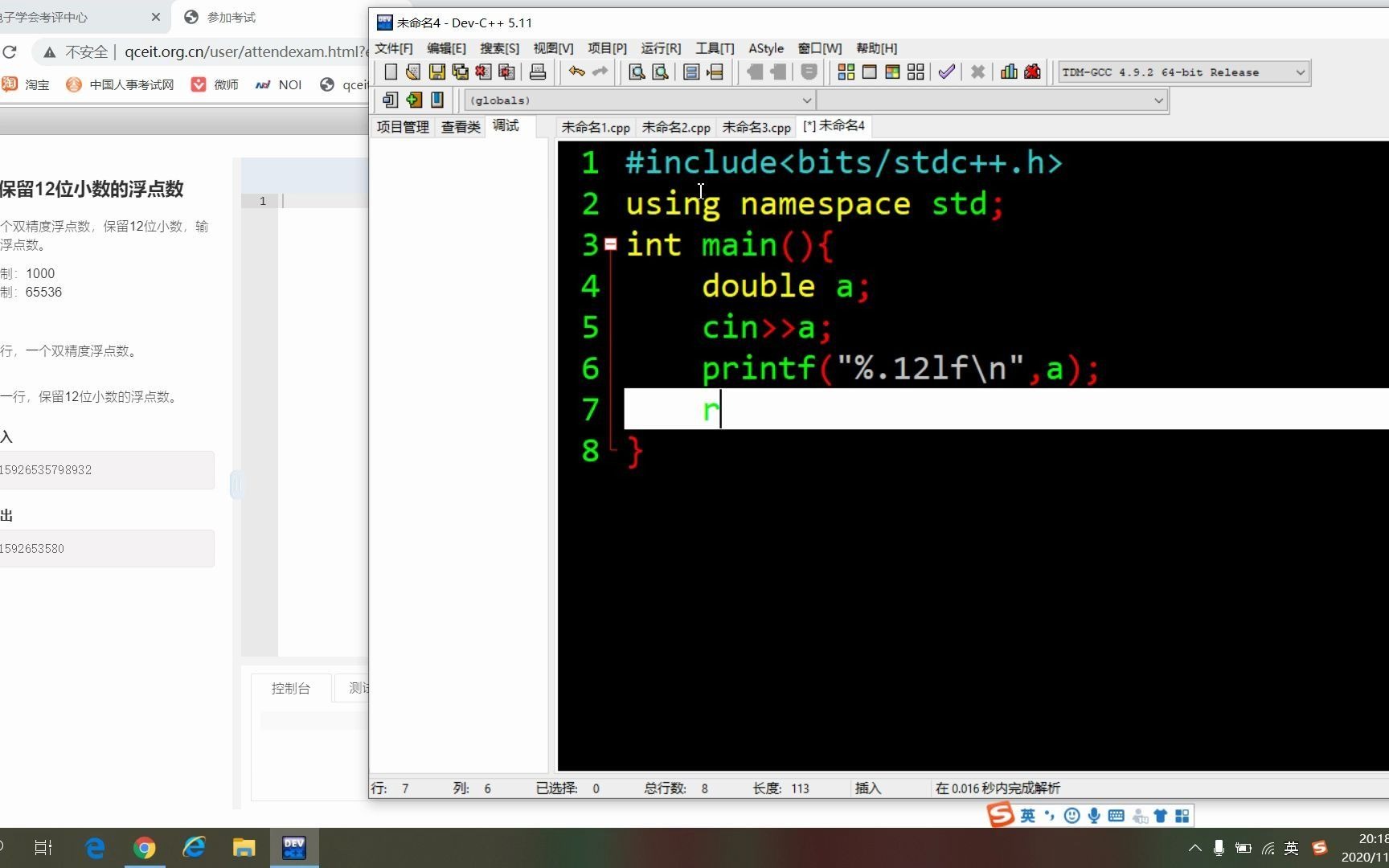The image size is (1389, 868).
Task: Save the current file via floppy icon
Action: pyautogui.click(x=436, y=72)
